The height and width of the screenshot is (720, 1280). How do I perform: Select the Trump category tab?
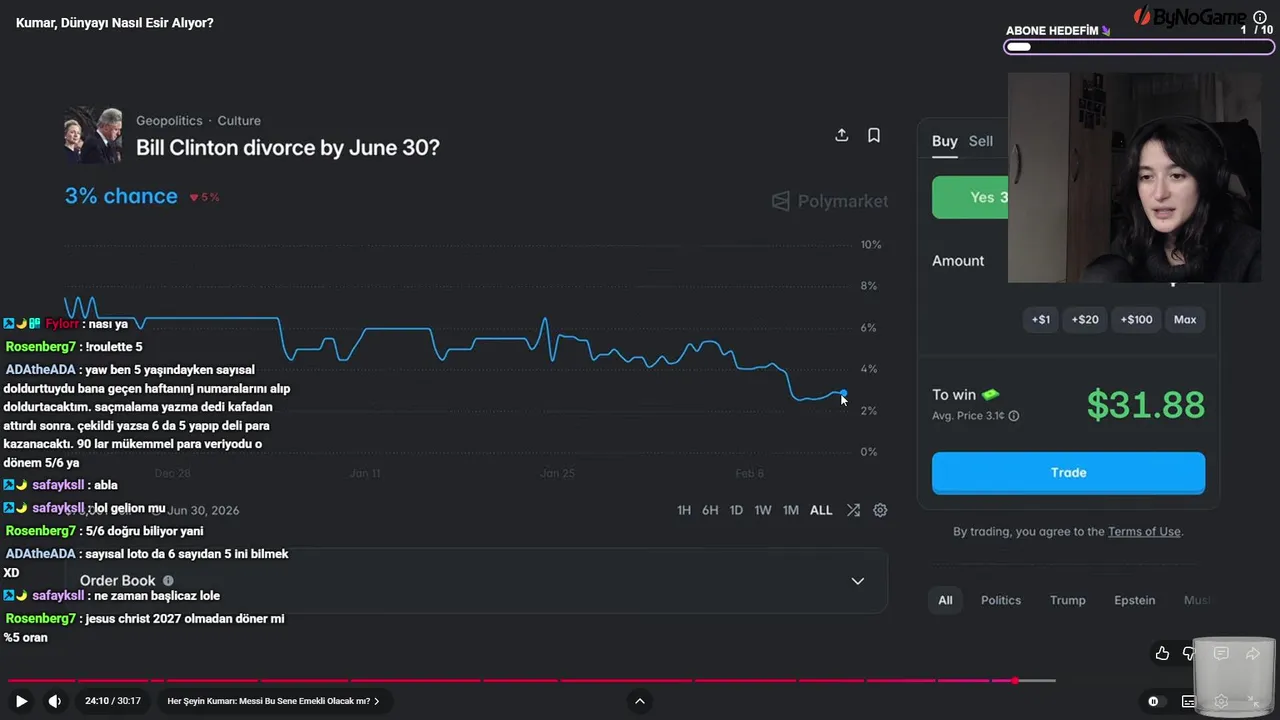pos(1067,600)
